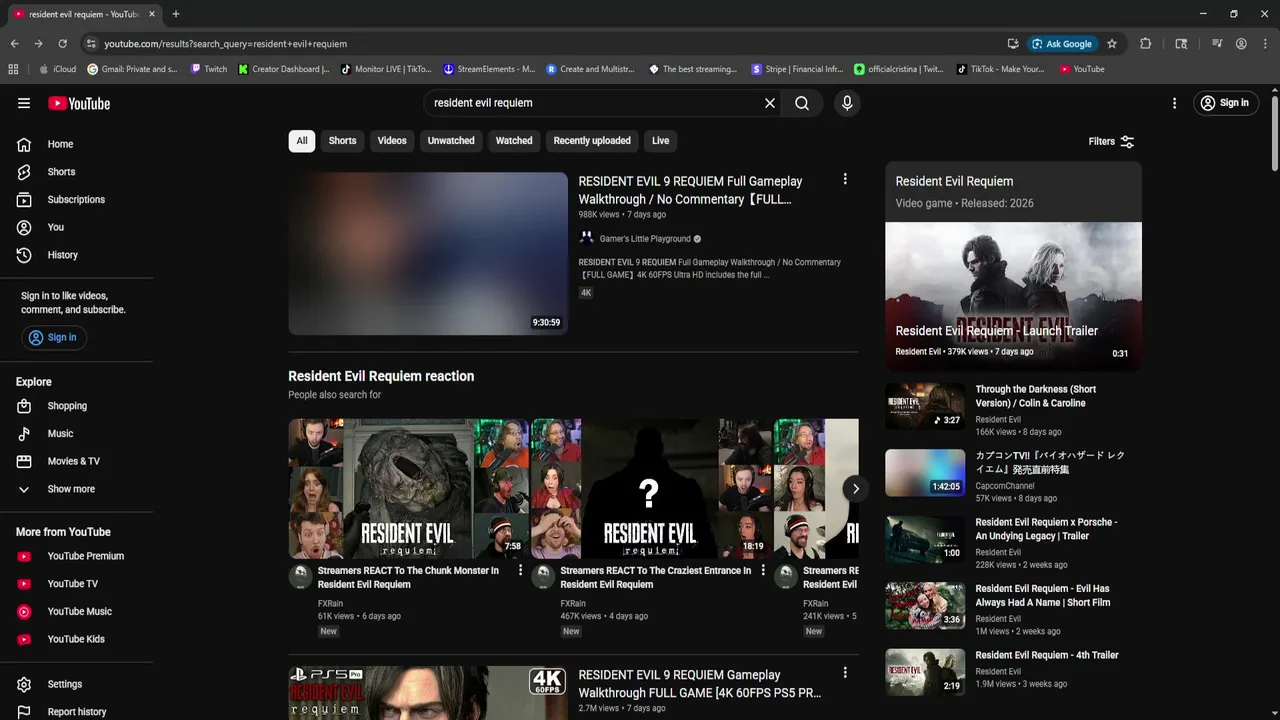The width and height of the screenshot is (1280, 720).
Task: Open the CapcomChannel 1:42:05 video thumbnail
Action: pyautogui.click(x=925, y=472)
